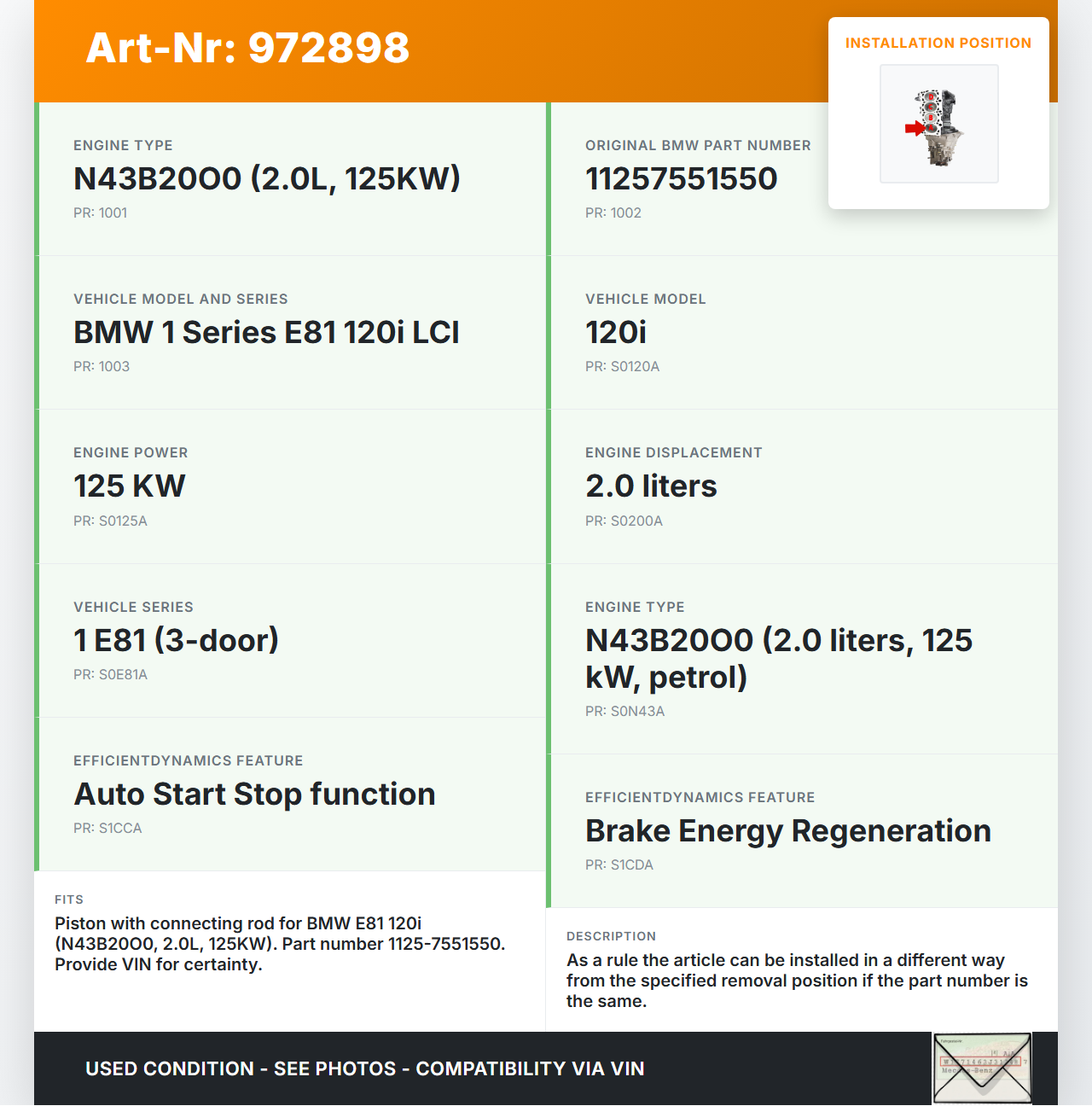Click the red arrow on engine diagram

pyautogui.click(x=915, y=129)
